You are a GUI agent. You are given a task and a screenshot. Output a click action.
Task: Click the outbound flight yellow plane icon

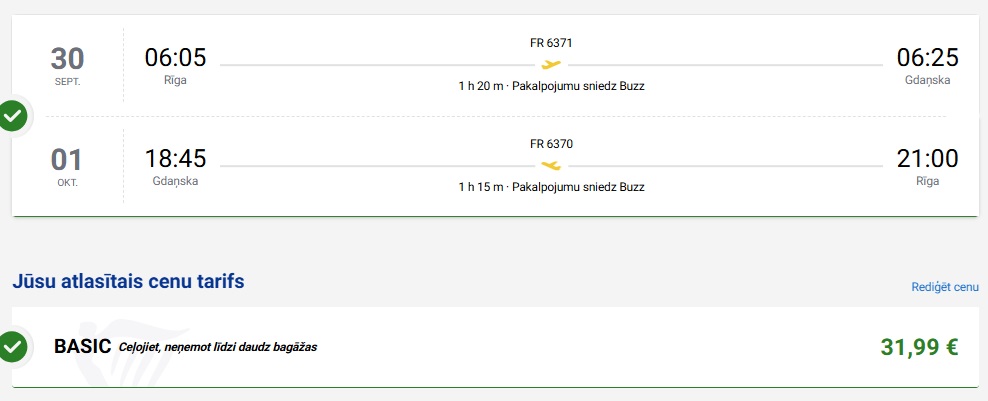point(551,64)
